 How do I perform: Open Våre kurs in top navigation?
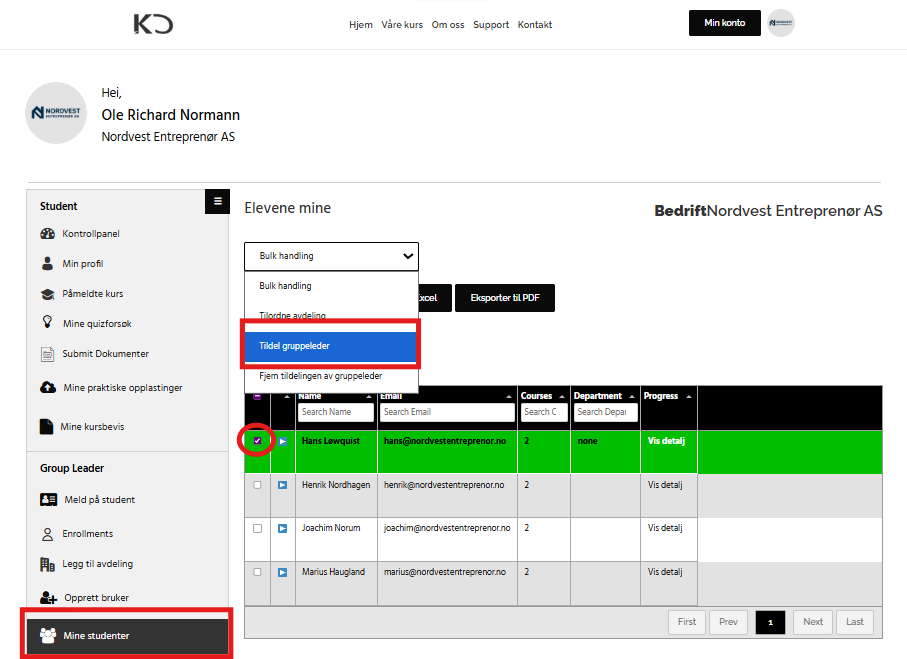pos(402,25)
